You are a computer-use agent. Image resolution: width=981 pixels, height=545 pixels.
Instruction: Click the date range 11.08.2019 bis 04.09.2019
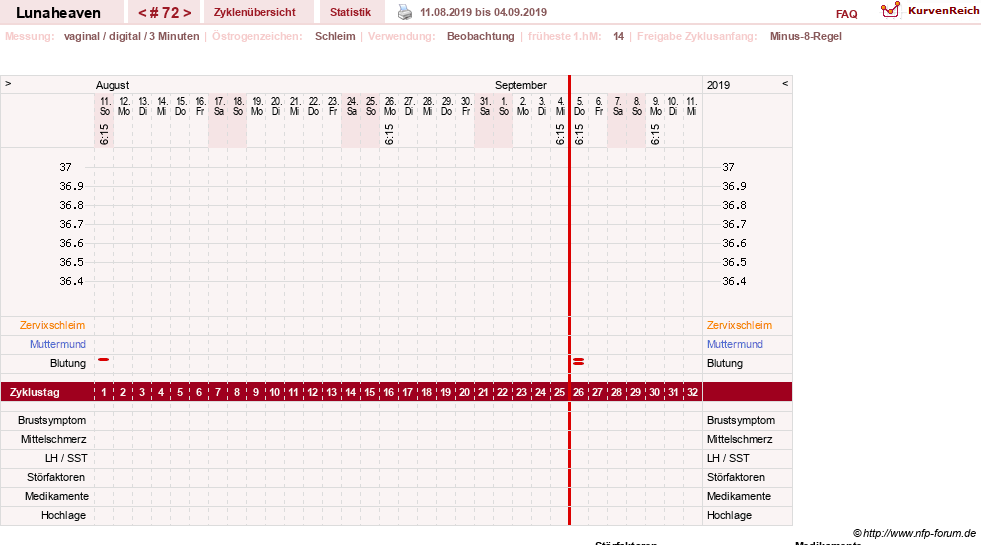[x=483, y=12]
